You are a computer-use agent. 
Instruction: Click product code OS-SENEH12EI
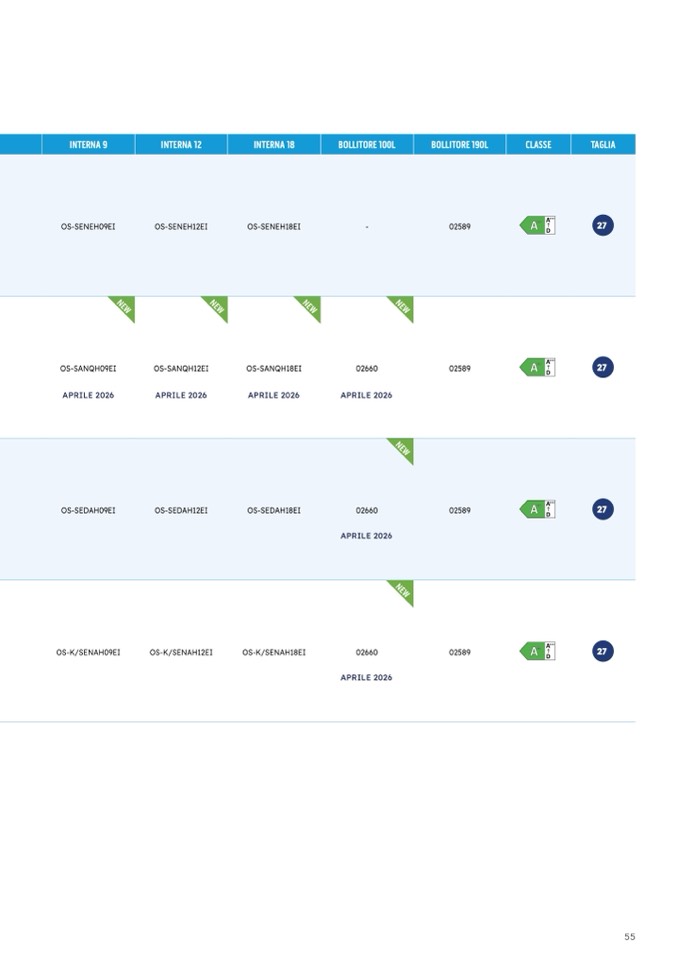pyautogui.click(x=181, y=227)
